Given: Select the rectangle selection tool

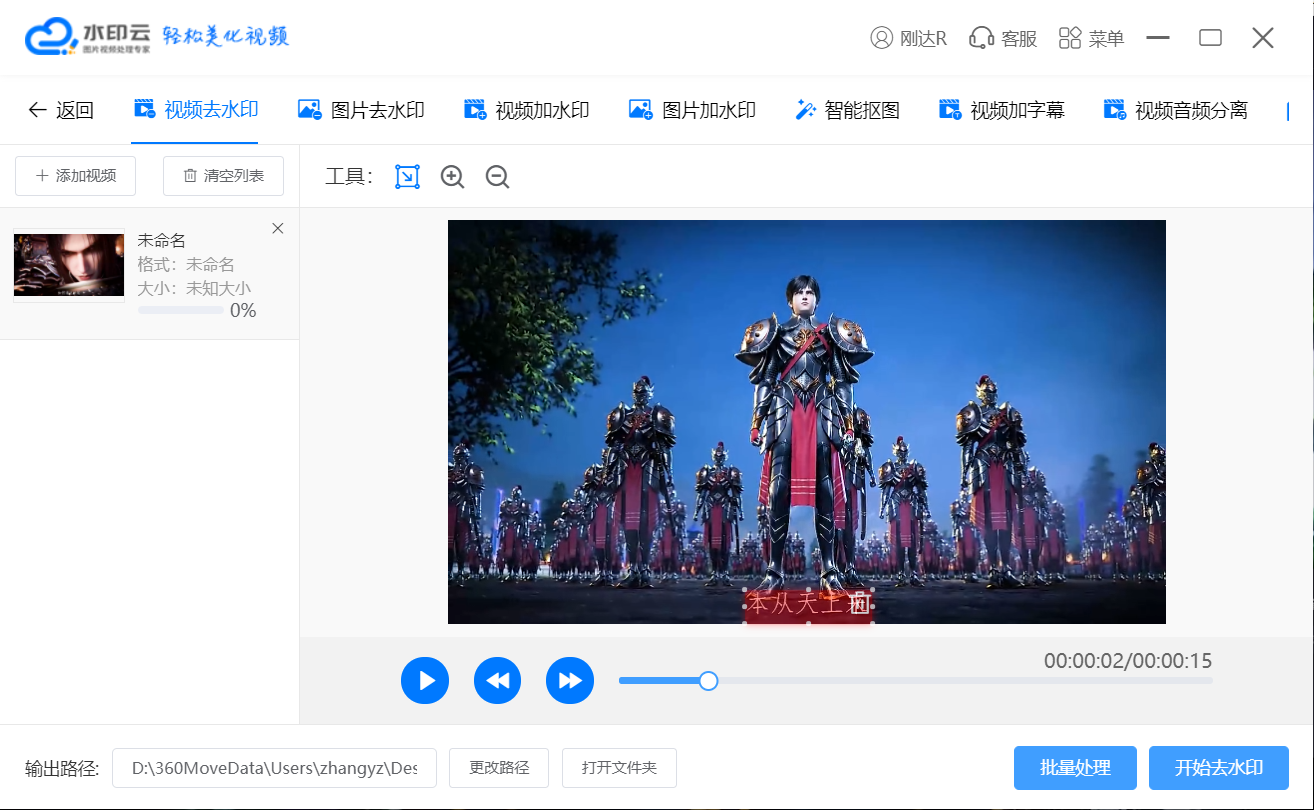Looking at the screenshot, I should point(407,177).
